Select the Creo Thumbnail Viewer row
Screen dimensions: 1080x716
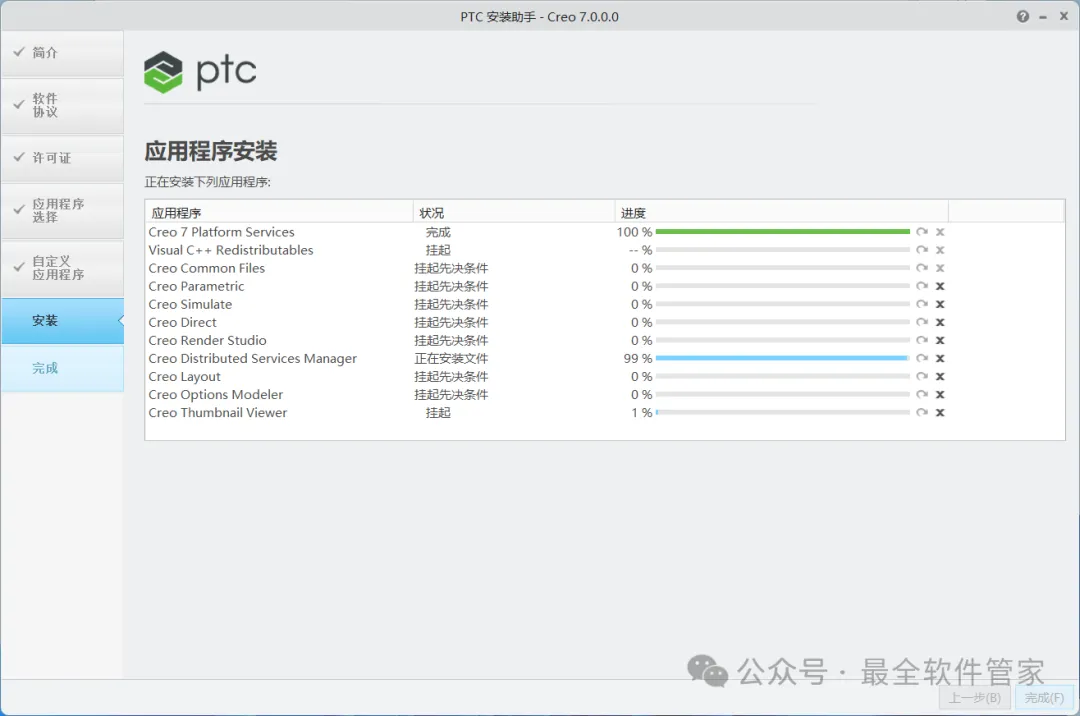(605, 412)
